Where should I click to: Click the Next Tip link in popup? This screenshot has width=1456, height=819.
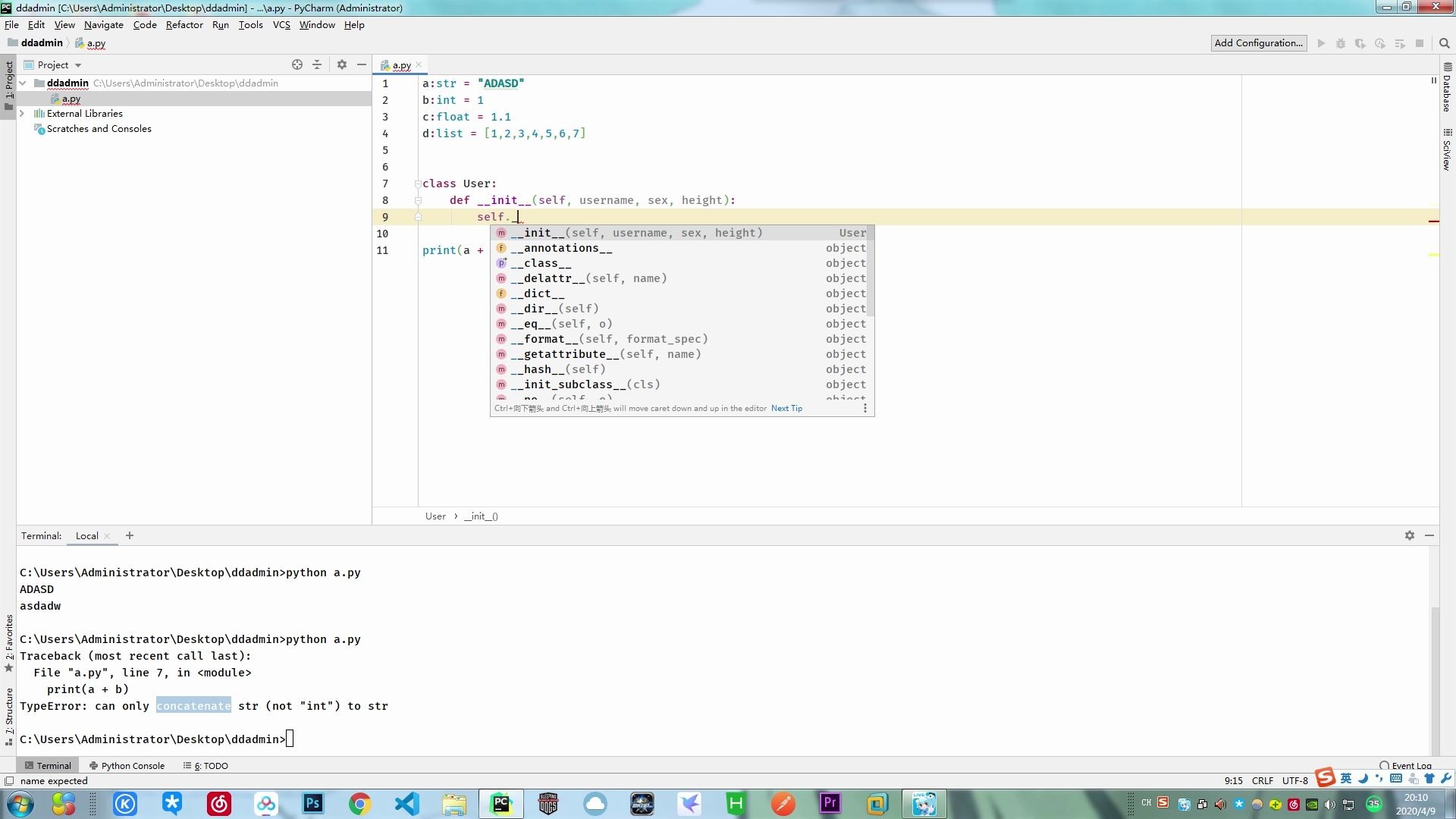pos(786,408)
